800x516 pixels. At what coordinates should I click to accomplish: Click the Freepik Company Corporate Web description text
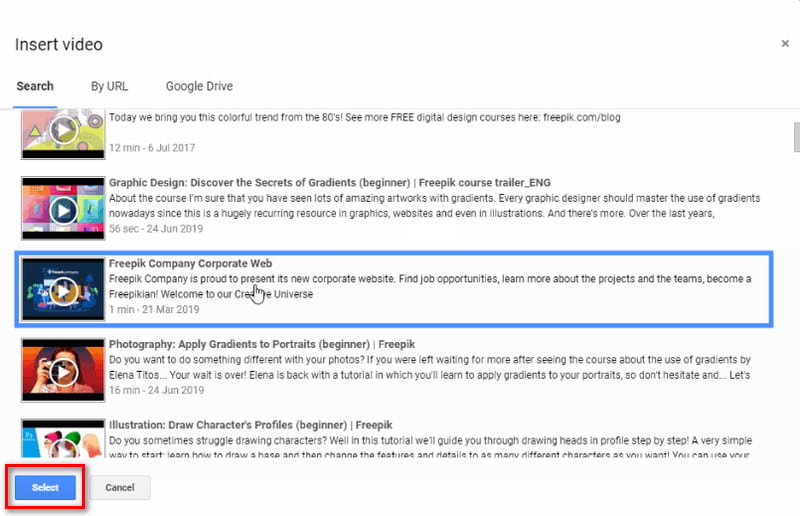pyautogui.click(x=430, y=286)
